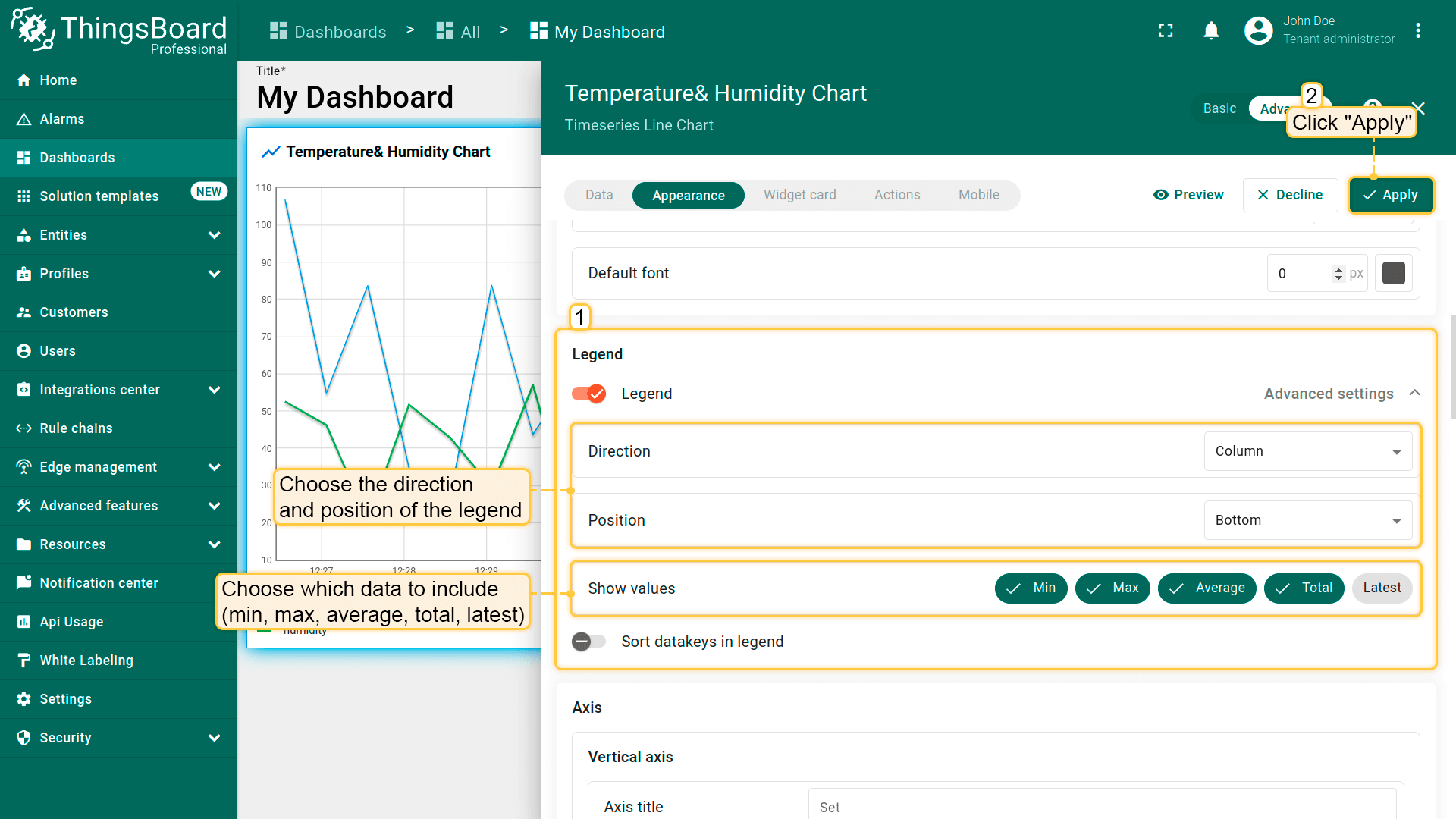The width and height of the screenshot is (1456, 819).
Task: Click the Decline button
Action: point(1289,196)
